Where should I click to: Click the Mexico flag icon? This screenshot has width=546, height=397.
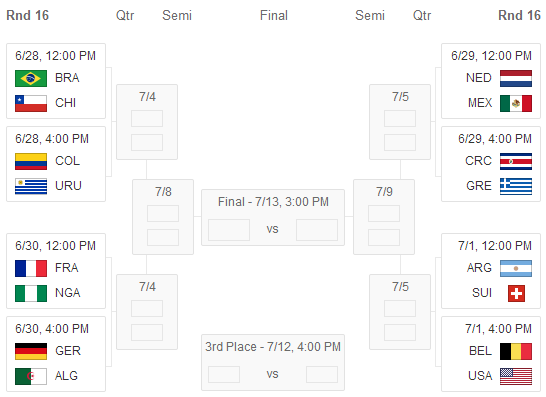coord(516,103)
